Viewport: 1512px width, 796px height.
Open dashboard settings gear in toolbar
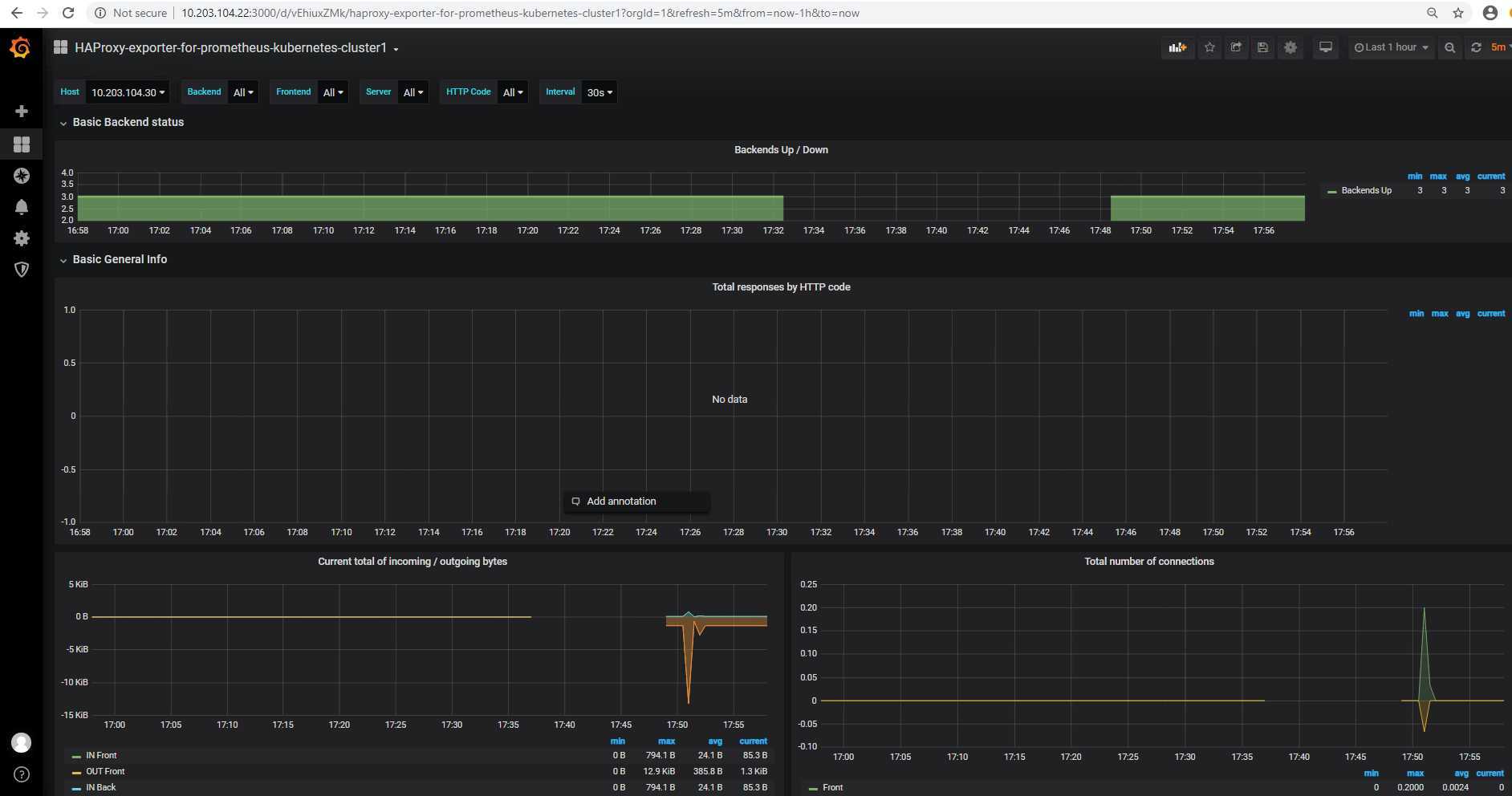[1290, 47]
